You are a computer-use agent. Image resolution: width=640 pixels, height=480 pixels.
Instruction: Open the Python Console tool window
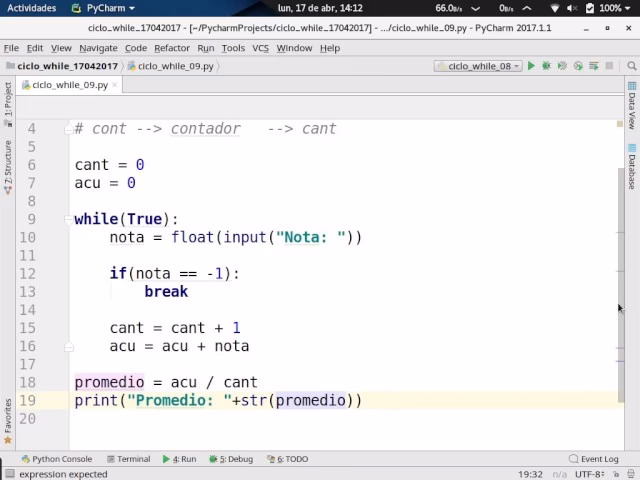point(57,459)
